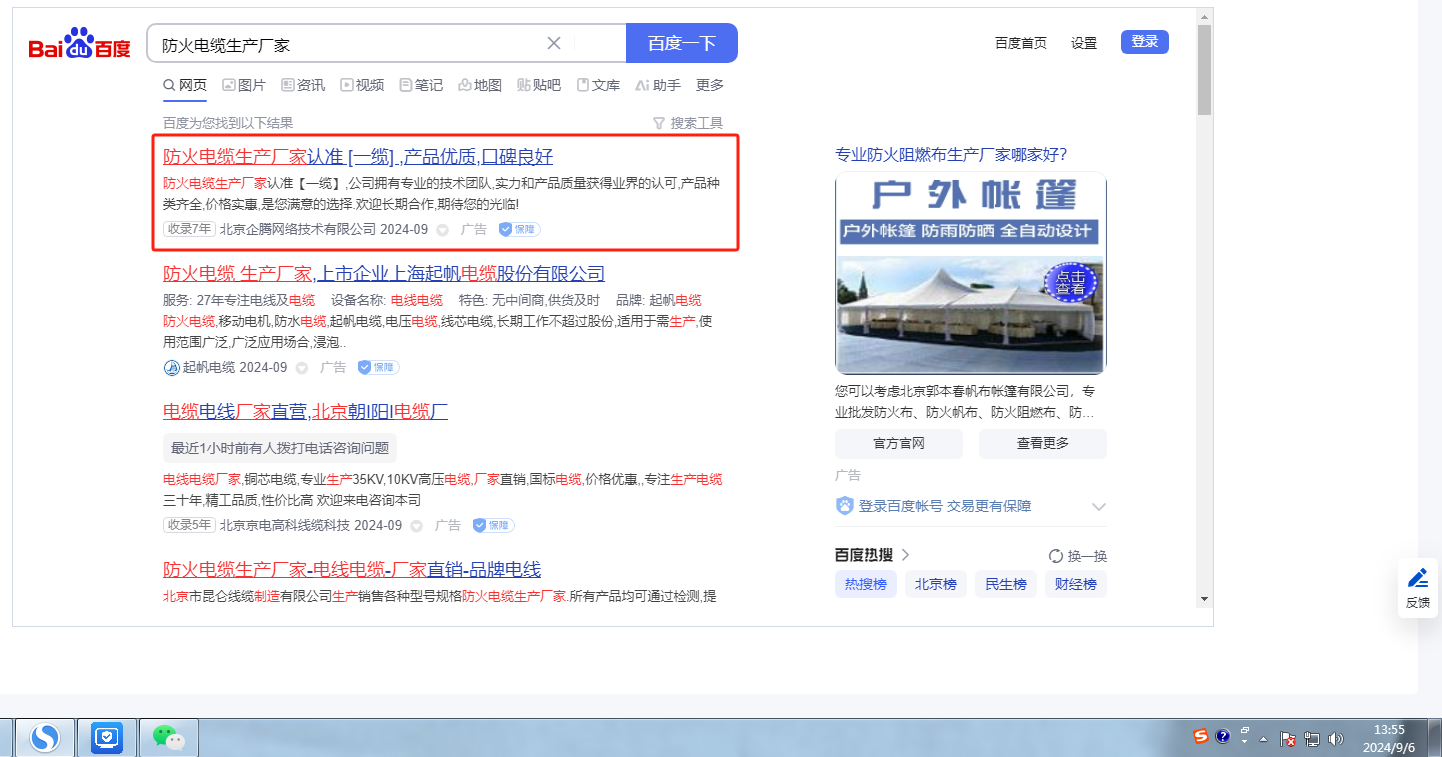Expand the arrow next to 北京京电高科线缆科技 2024-09
Screen dimensions: 1442x757
click(417, 526)
